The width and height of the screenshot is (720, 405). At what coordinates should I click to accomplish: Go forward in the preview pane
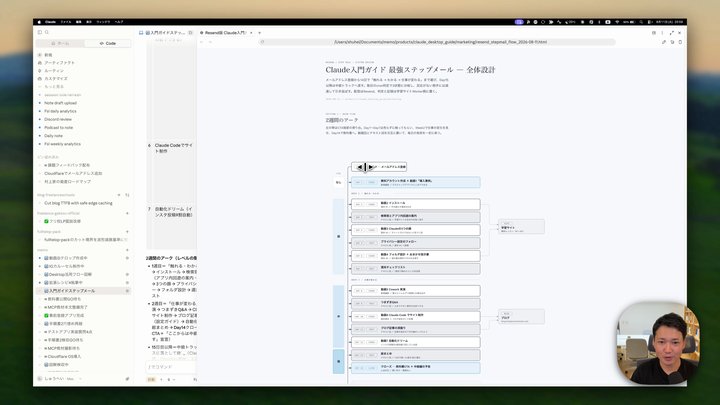(210, 42)
